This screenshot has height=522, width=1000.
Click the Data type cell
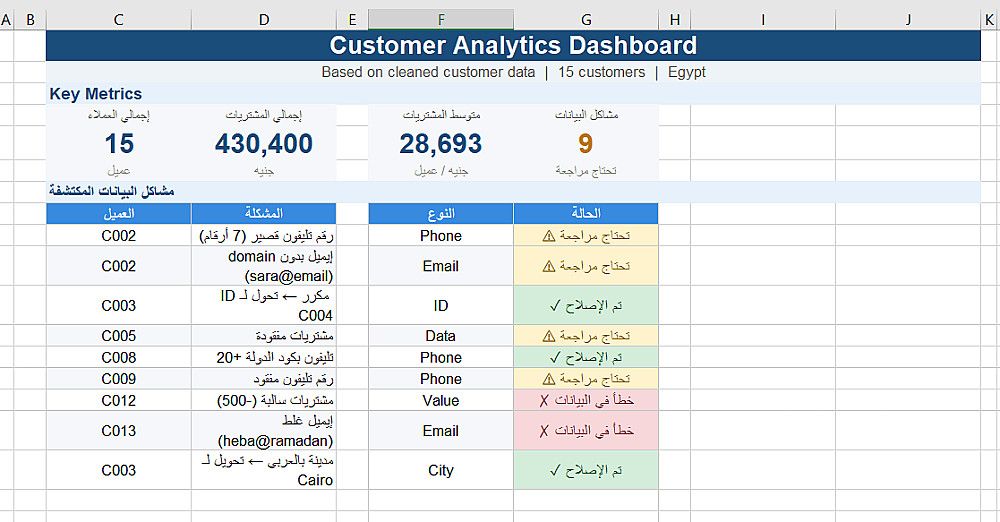(x=441, y=336)
